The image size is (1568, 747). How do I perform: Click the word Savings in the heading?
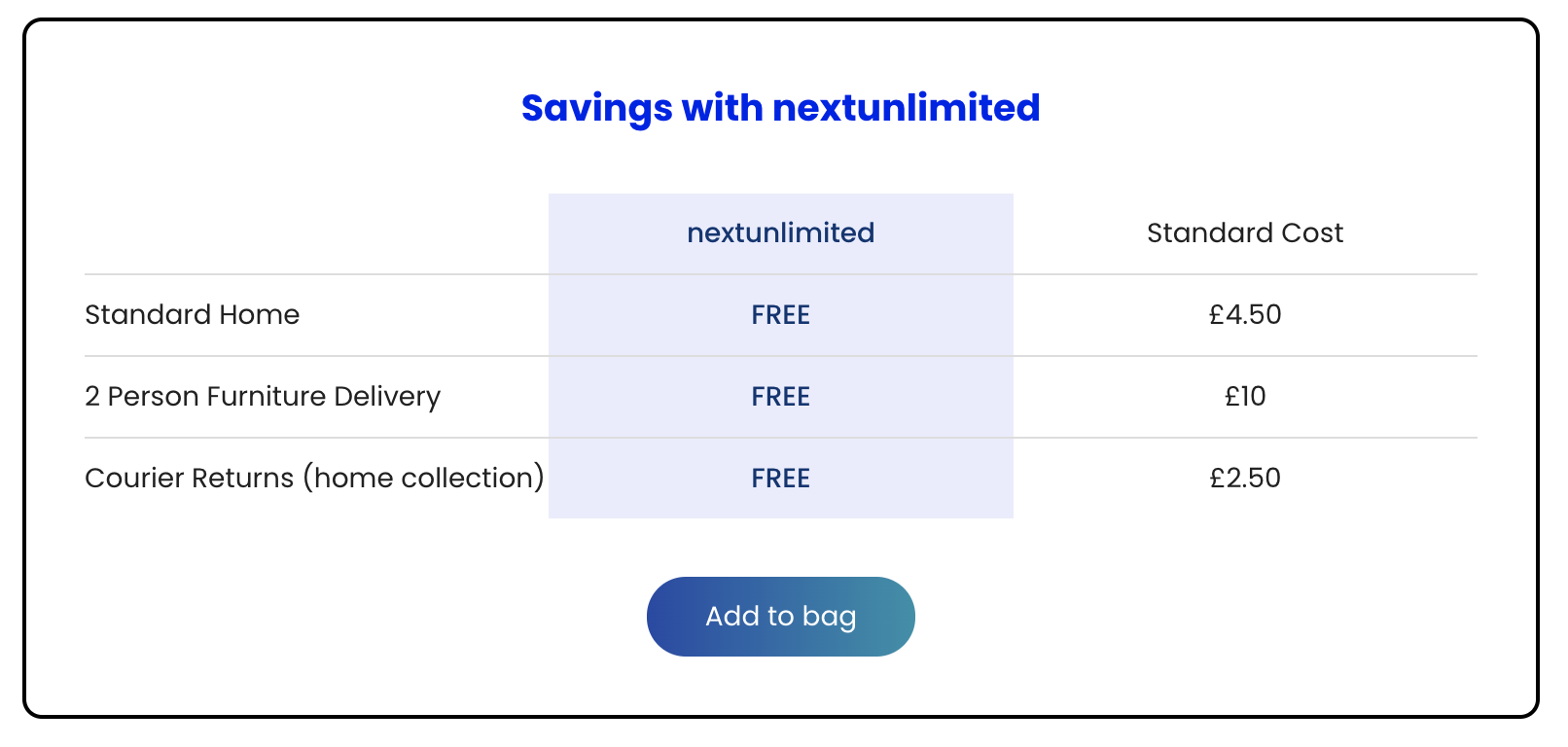tap(596, 108)
